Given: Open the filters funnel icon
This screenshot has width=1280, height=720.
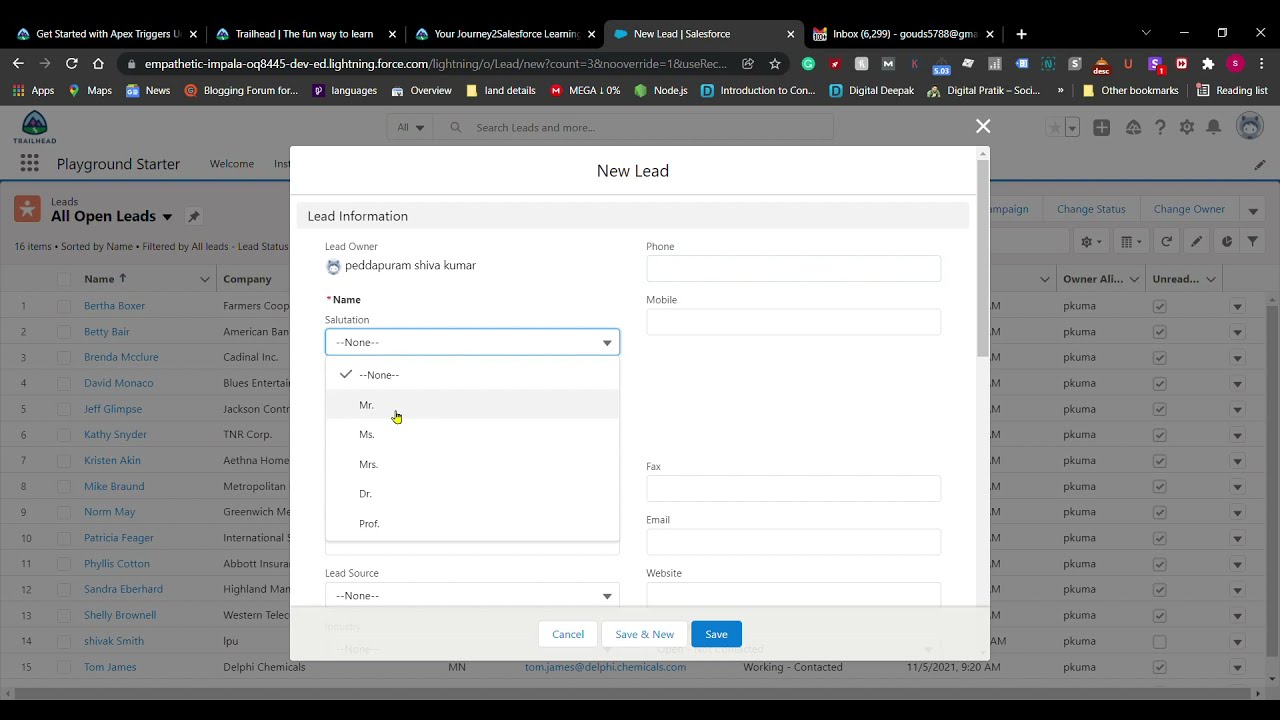Looking at the screenshot, I should (x=1253, y=241).
